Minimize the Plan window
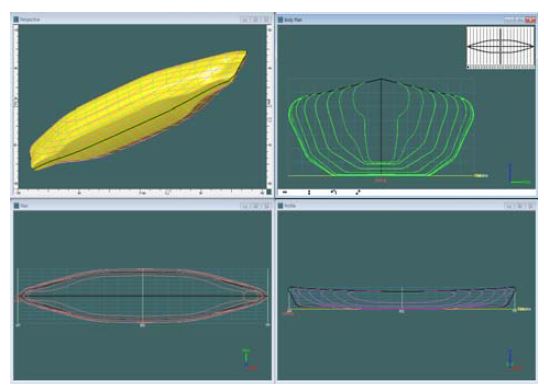The image size is (544, 388). click(245, 206)
